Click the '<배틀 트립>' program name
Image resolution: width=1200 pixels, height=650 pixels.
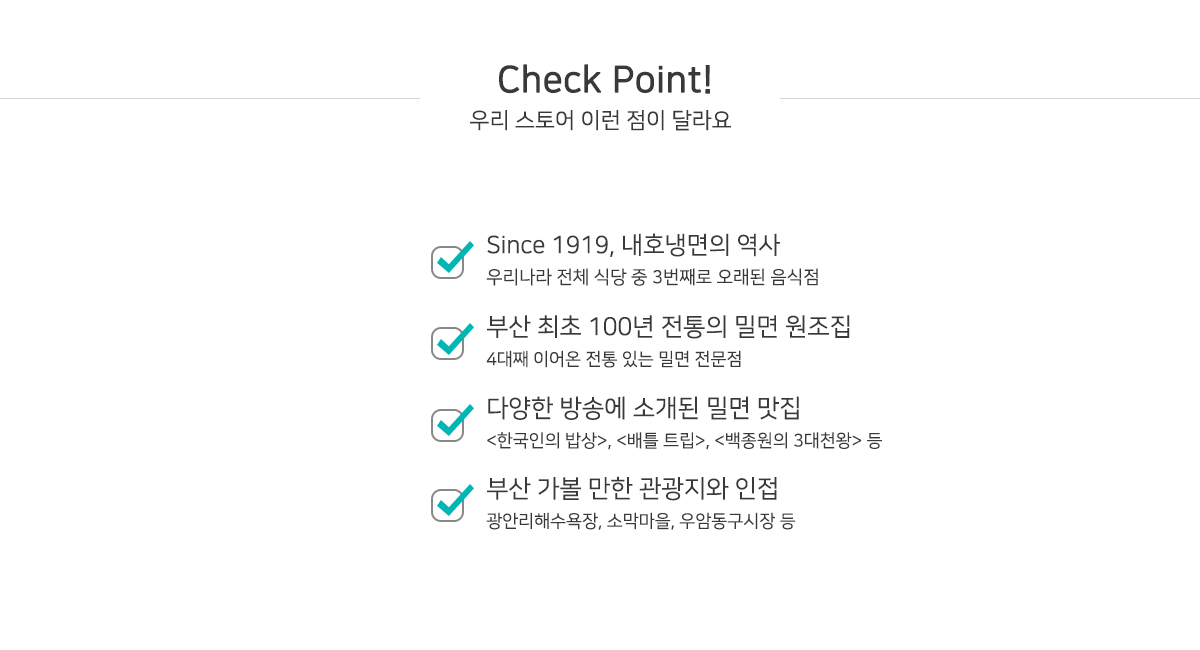tap(661, 440)
